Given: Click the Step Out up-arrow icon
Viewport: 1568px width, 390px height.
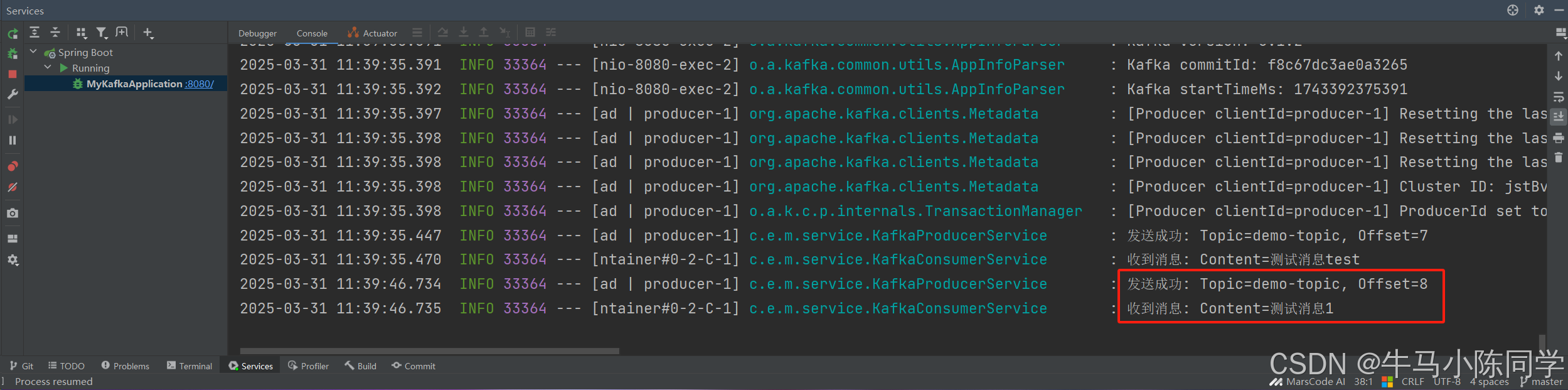Looking at the screenshot, I should tap(484, 32).
